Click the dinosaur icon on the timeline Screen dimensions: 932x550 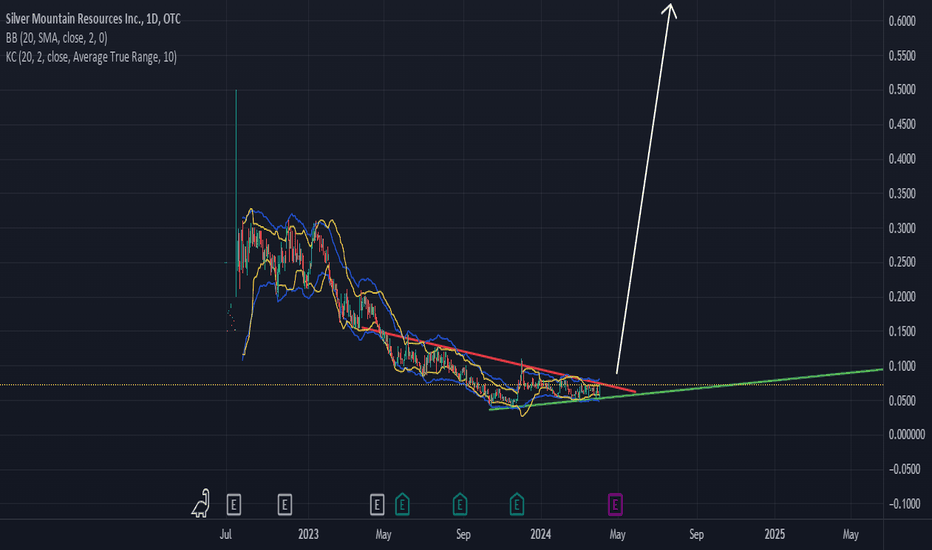(201, 503)
